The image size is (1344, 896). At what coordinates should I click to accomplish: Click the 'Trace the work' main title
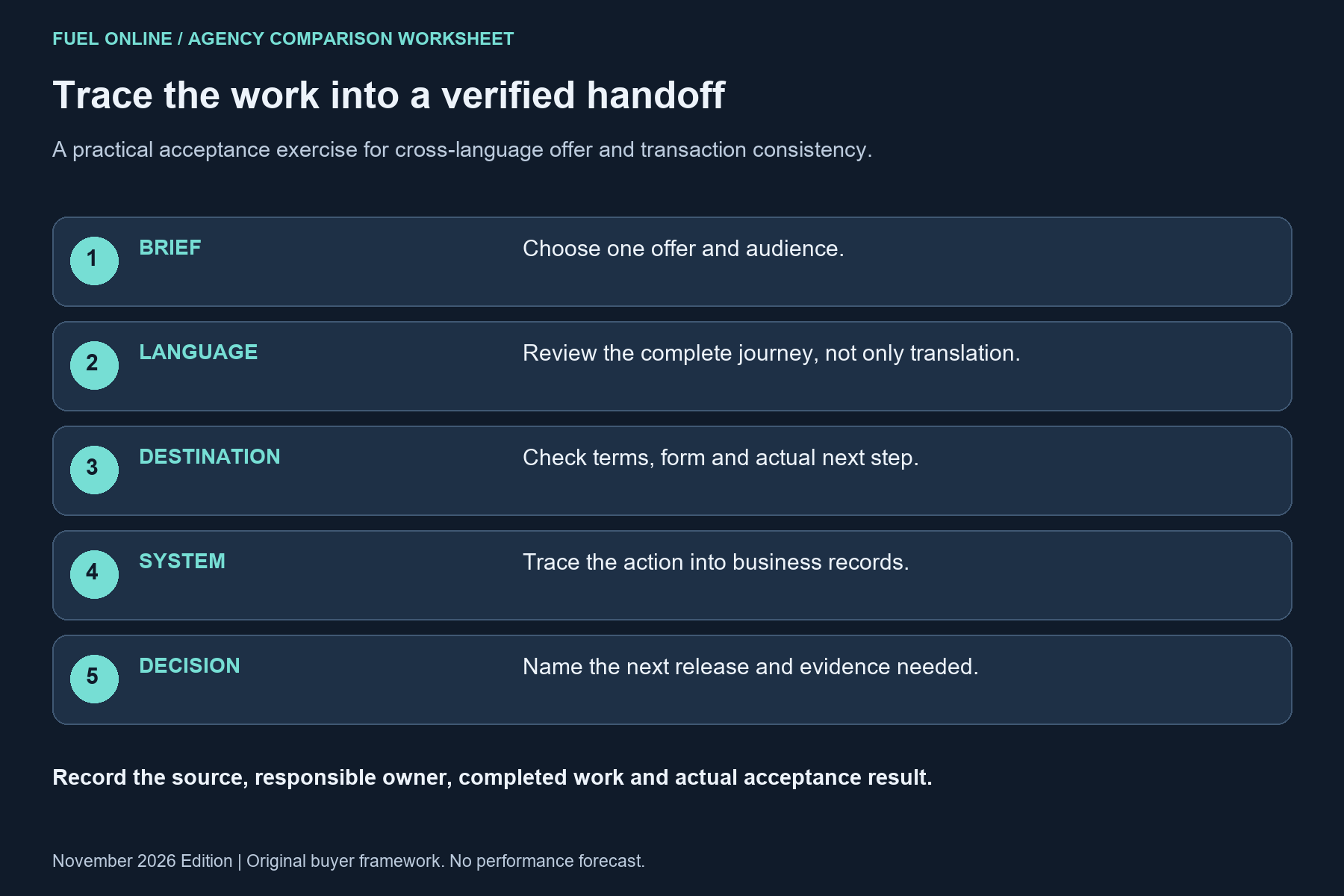(x=389, y=96)
